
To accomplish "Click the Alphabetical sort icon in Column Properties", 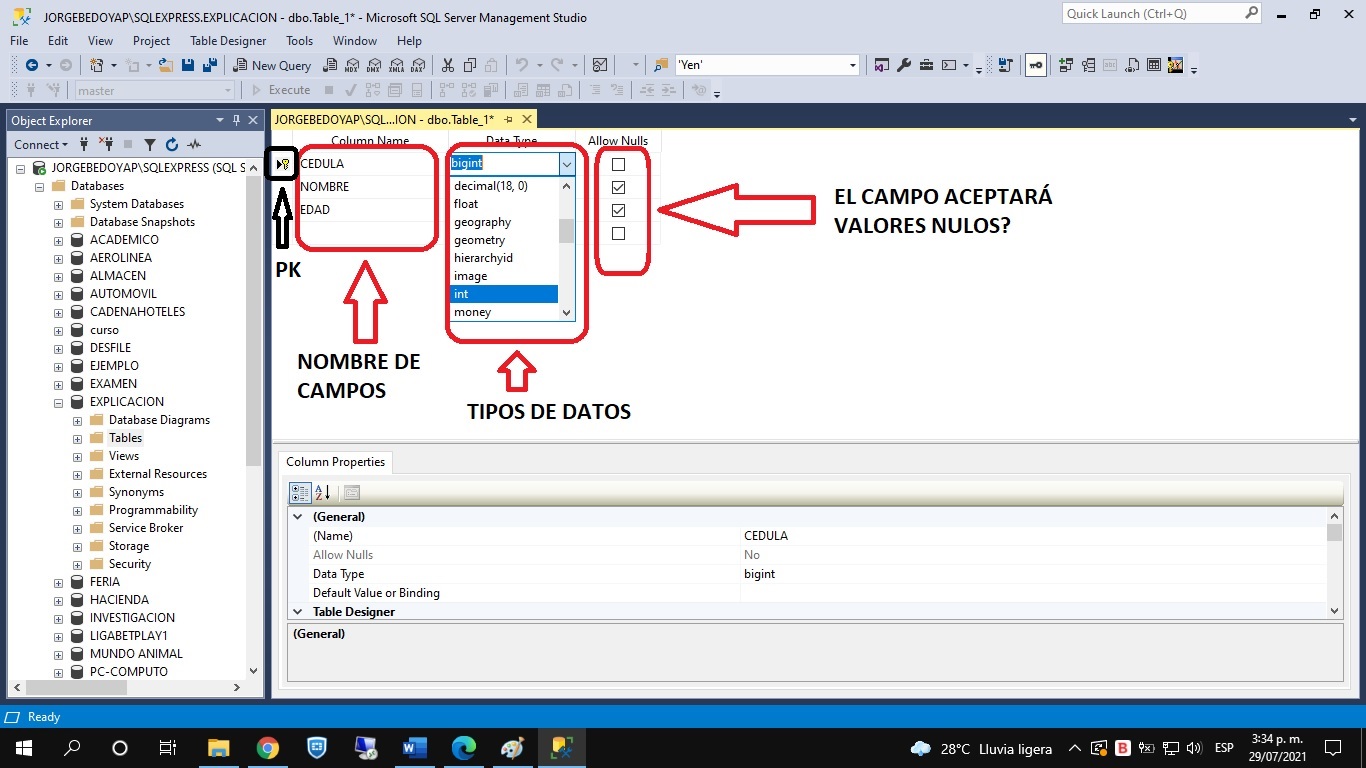I will point(322,492).
